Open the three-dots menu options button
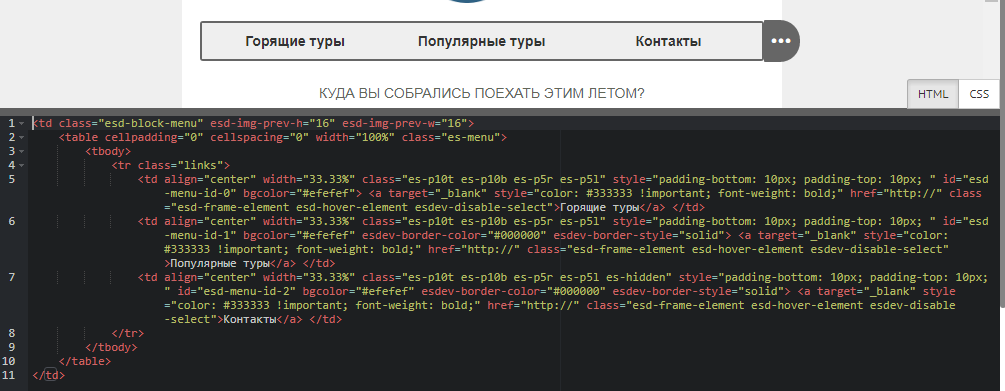This screenshot has height=391, width=1005. point(781,41)
